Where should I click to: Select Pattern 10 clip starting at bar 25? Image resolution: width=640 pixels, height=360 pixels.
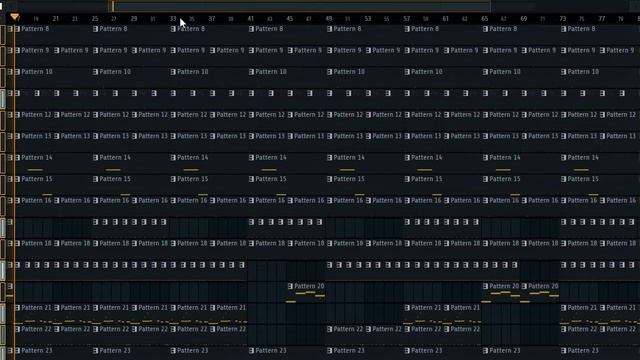tap(131, 78)
